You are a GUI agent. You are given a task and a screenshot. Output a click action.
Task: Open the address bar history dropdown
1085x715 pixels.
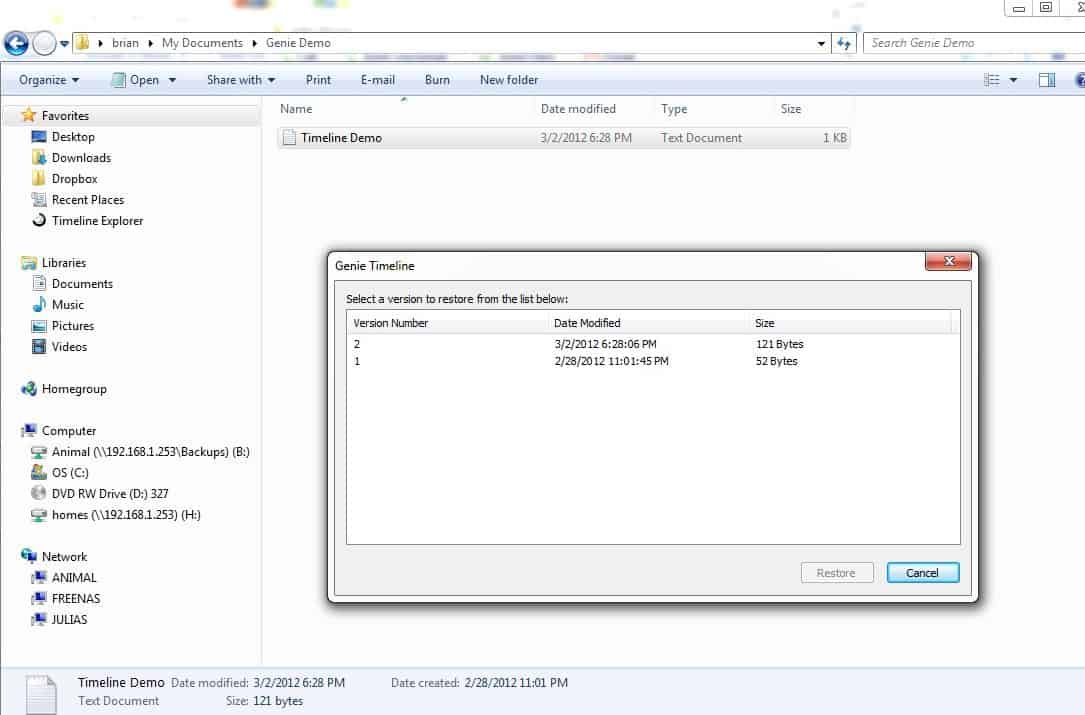(821, 44)
